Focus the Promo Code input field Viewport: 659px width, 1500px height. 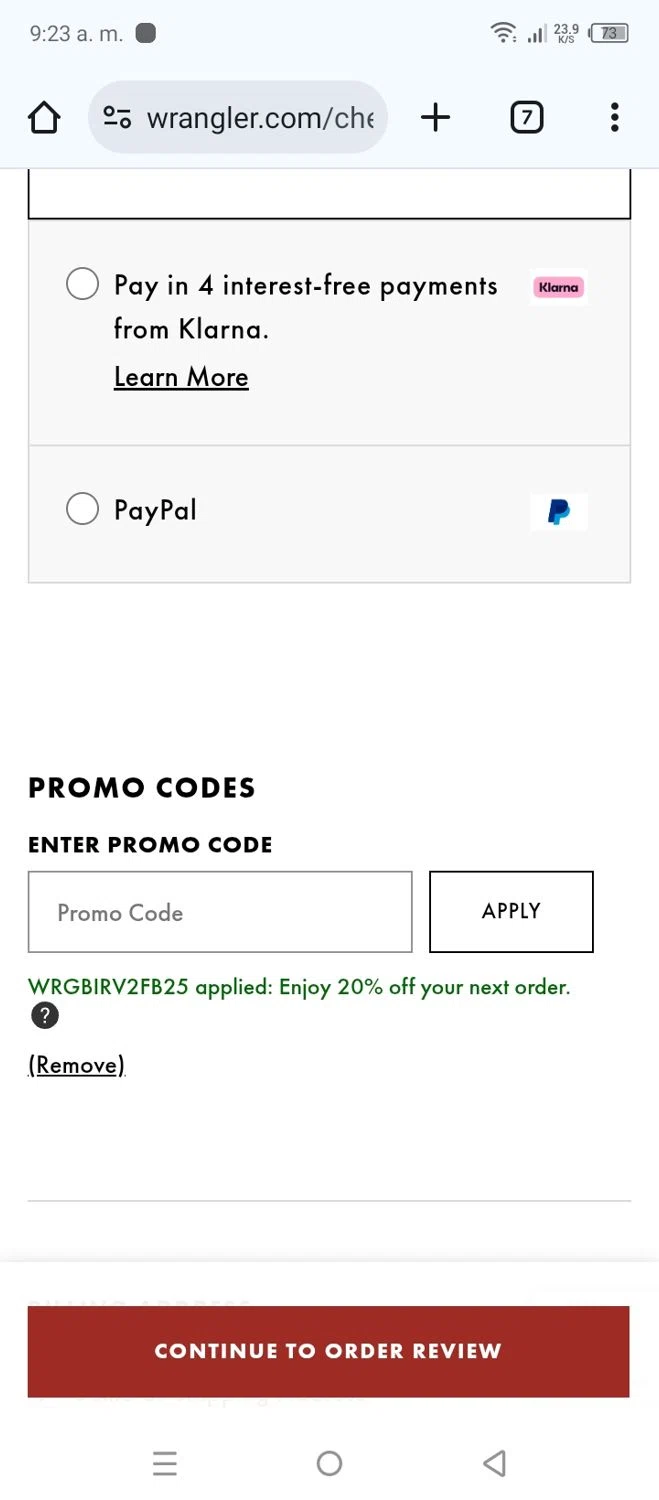pos(220,912)
